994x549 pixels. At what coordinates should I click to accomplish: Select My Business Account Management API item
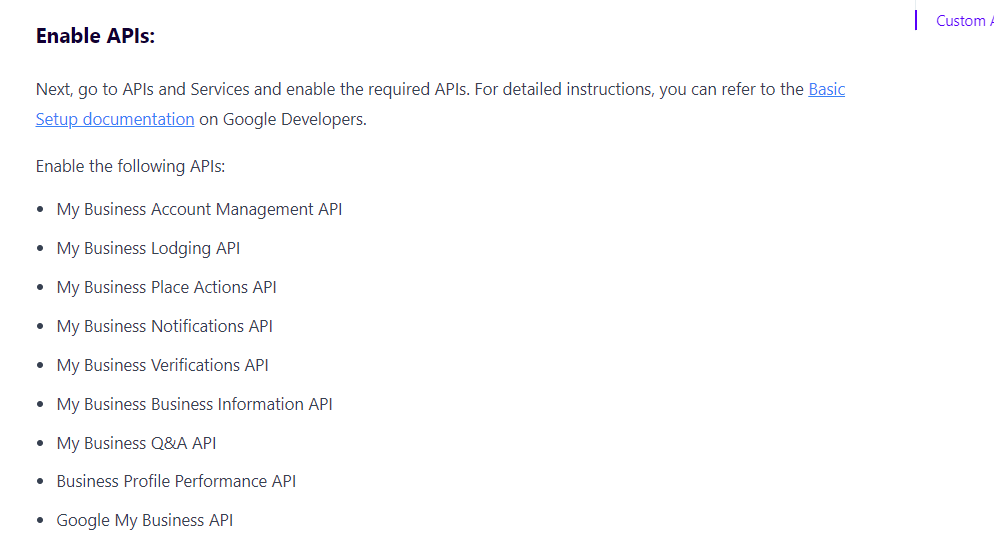199,209
